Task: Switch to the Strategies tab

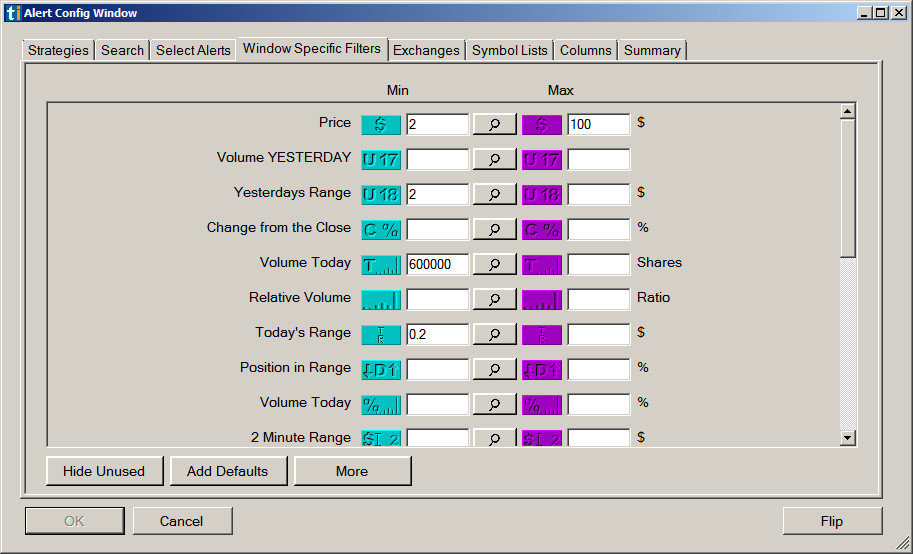Action: click(x=58, y=50)
